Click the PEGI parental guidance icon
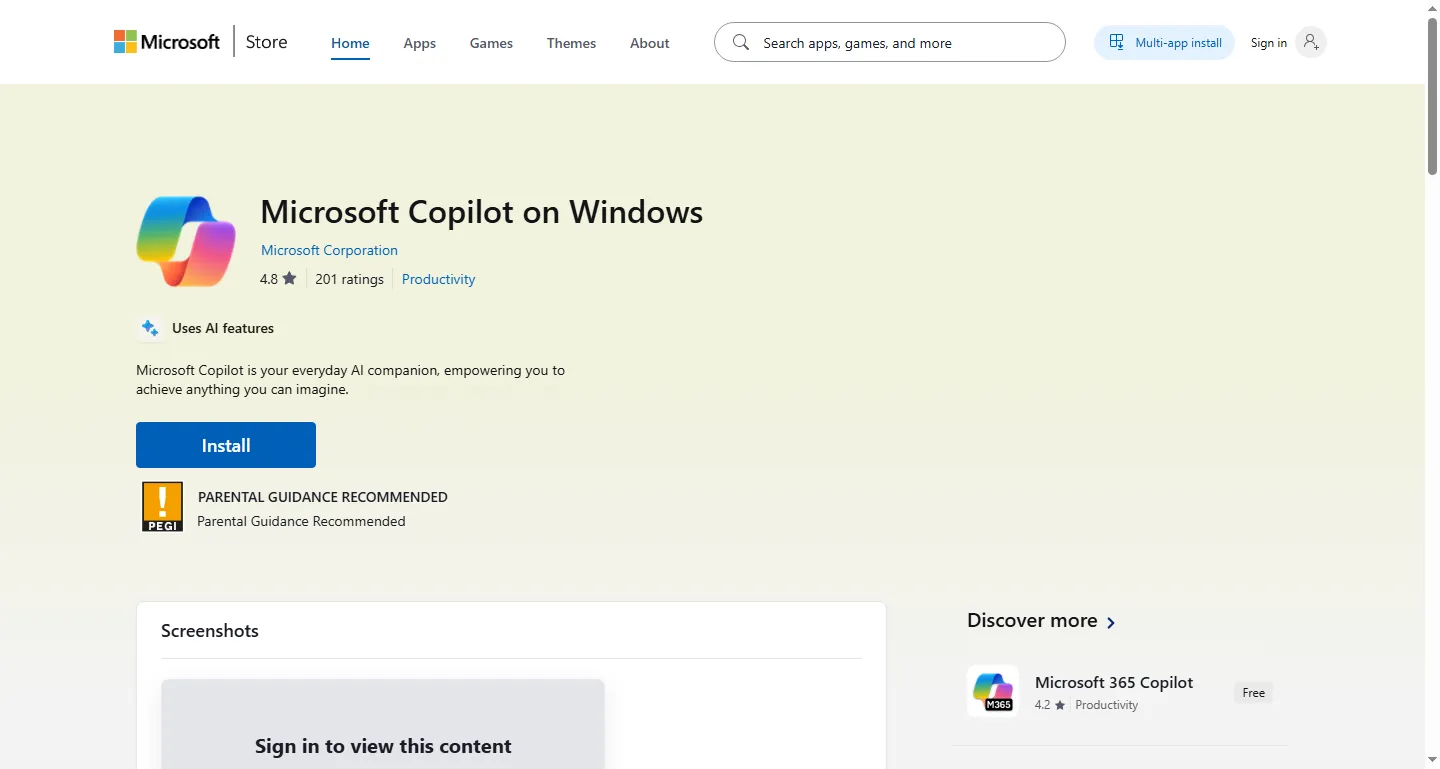Viewport: 1440px width, 769px height. [x=162, y=507]
